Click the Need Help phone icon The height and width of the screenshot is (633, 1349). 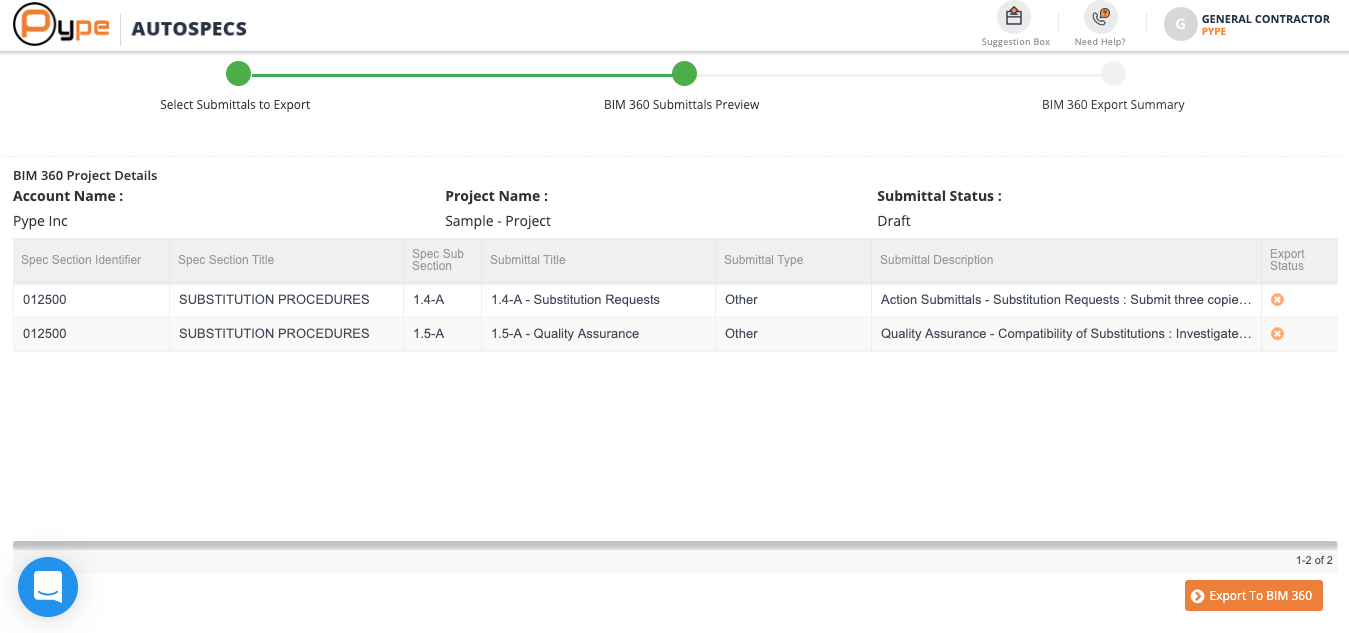[1100, 17]
